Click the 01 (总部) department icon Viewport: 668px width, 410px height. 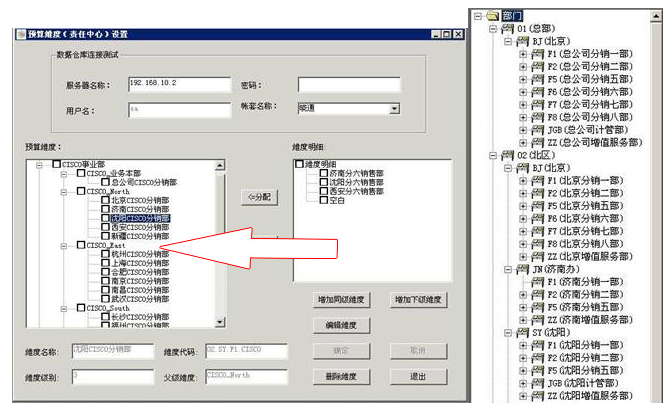[x=507, y=29]
